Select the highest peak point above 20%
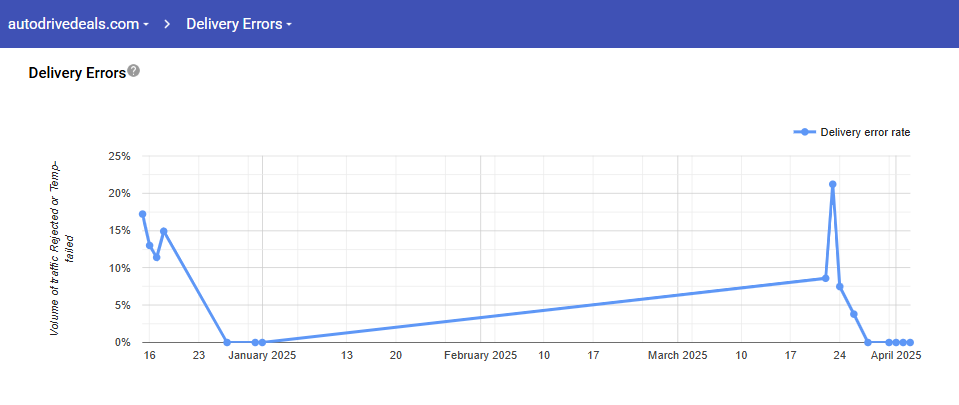 click(x=832, y=184)
